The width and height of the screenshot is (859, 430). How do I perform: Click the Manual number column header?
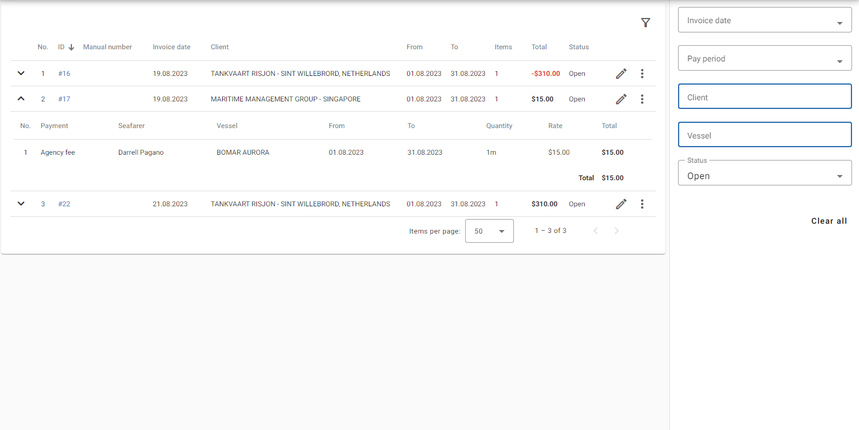tap(107, 47)
